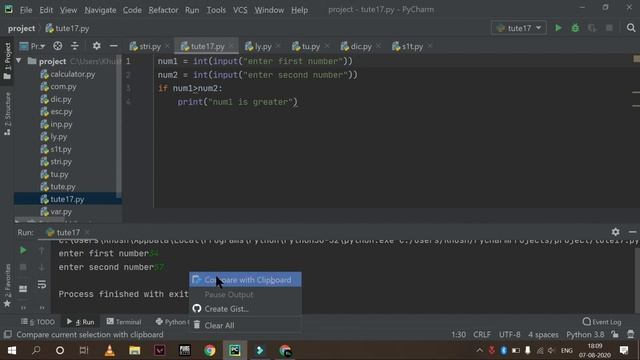Open the TODO tool window

click(38, 322)
